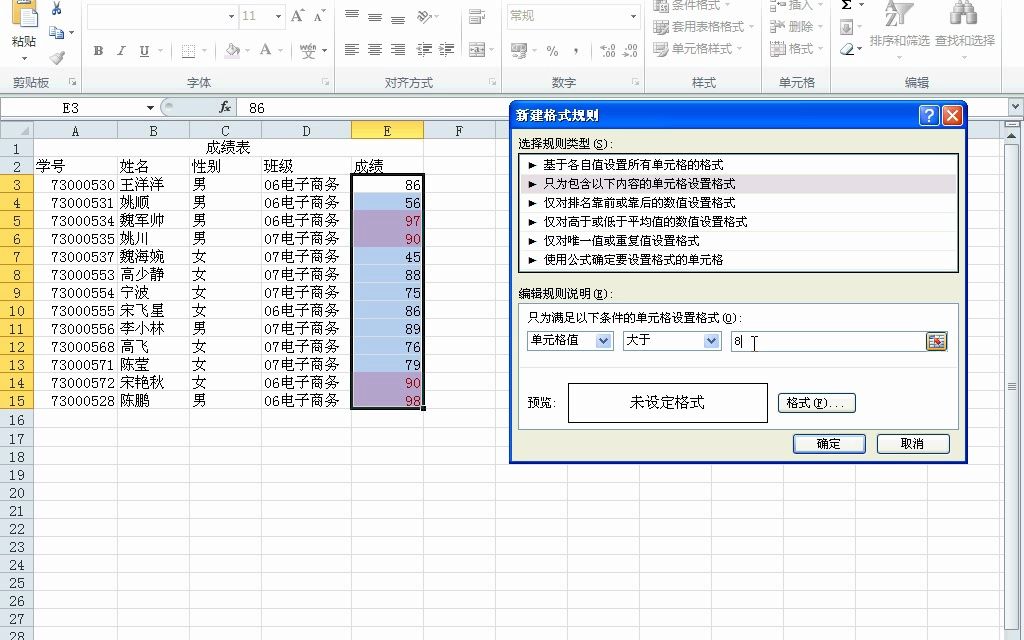Click 确定 to confirm the rule
1024x640 pixels.
[828, 443]
